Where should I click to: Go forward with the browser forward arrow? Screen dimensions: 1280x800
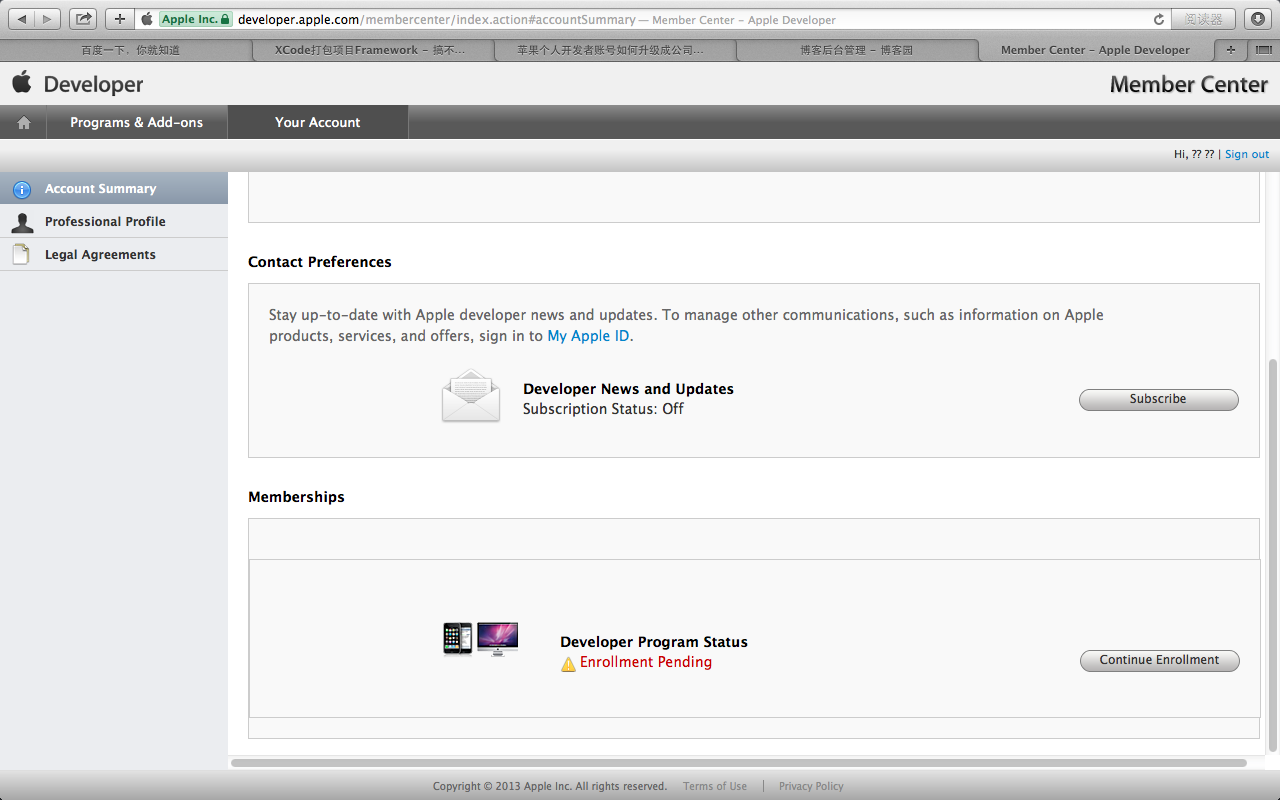[48, 19]
